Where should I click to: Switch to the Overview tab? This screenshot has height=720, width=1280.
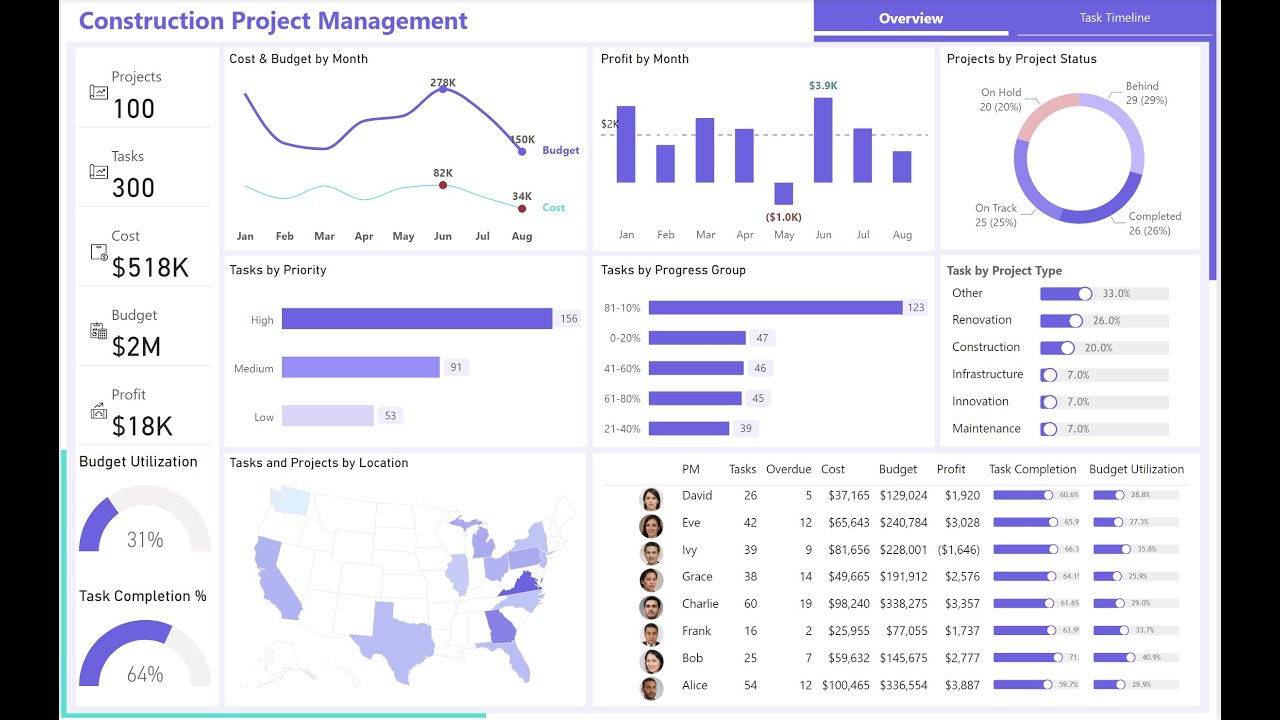[x=911, y=18]
